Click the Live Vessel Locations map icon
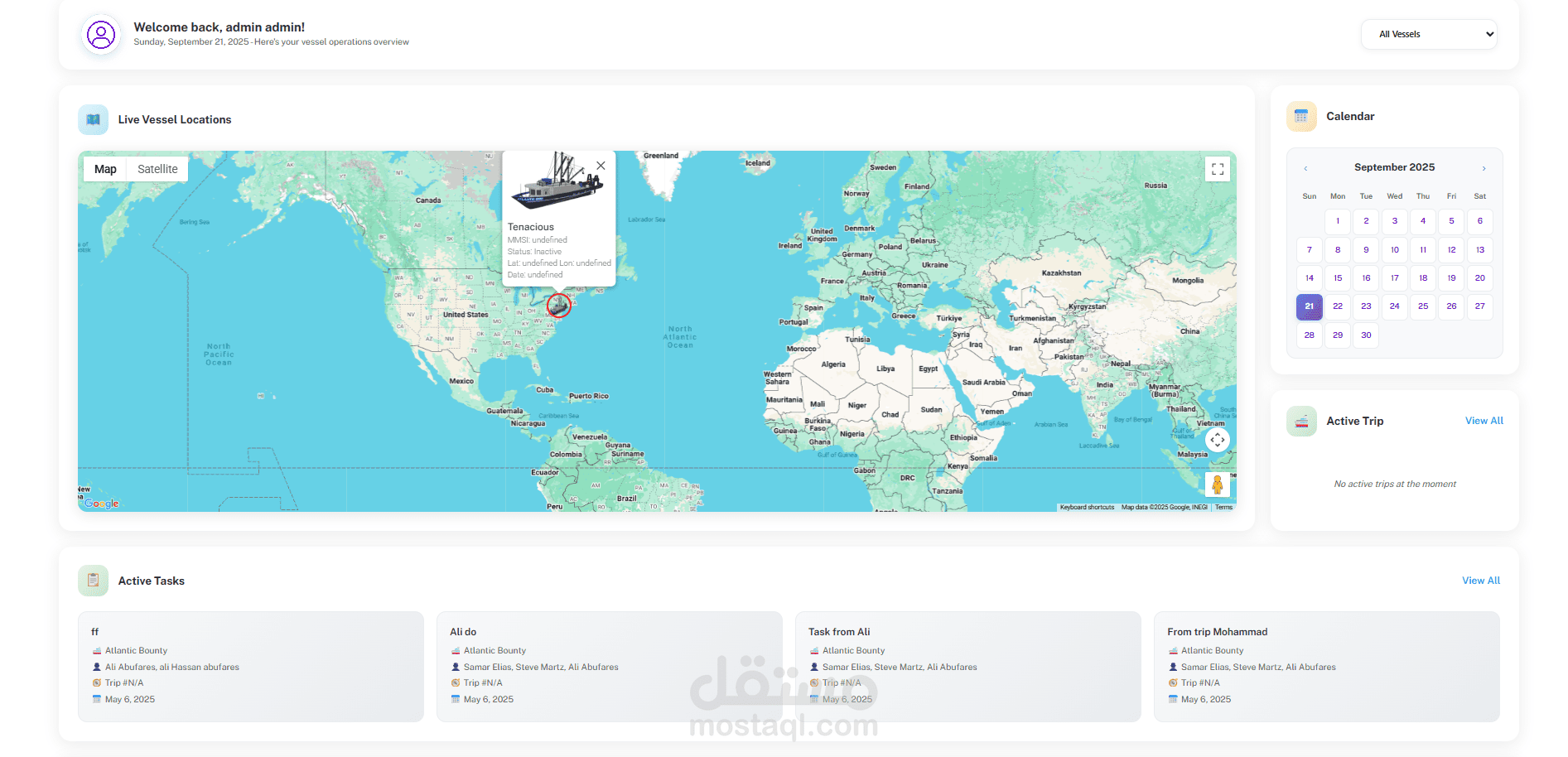This screenshot has height=757, width=1568. [93, 119]
